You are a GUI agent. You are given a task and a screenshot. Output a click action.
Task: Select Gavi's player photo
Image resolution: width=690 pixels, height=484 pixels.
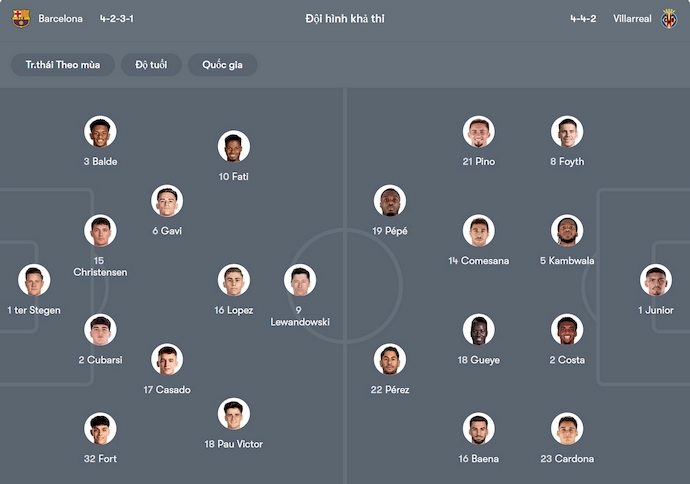pos(167,201)
